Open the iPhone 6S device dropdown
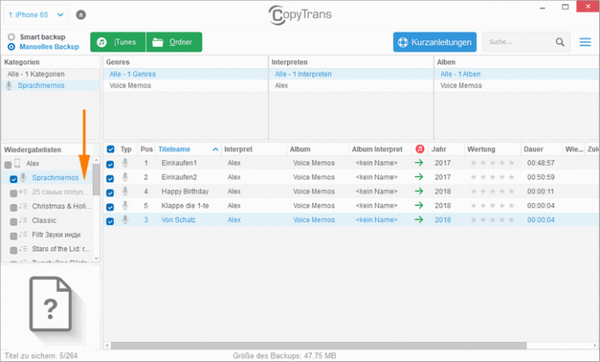The height and width of the screenshot is (362, 600). (x=36, y=15)
